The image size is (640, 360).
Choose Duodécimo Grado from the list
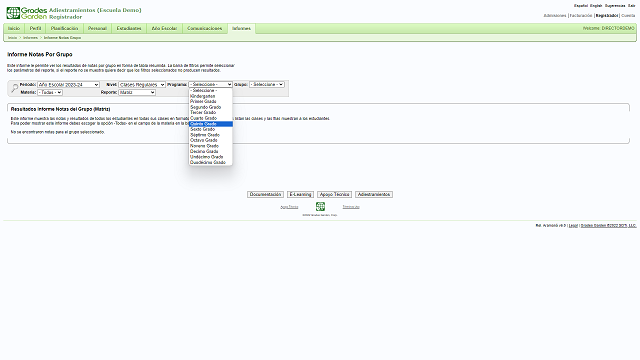coord(211,162)
